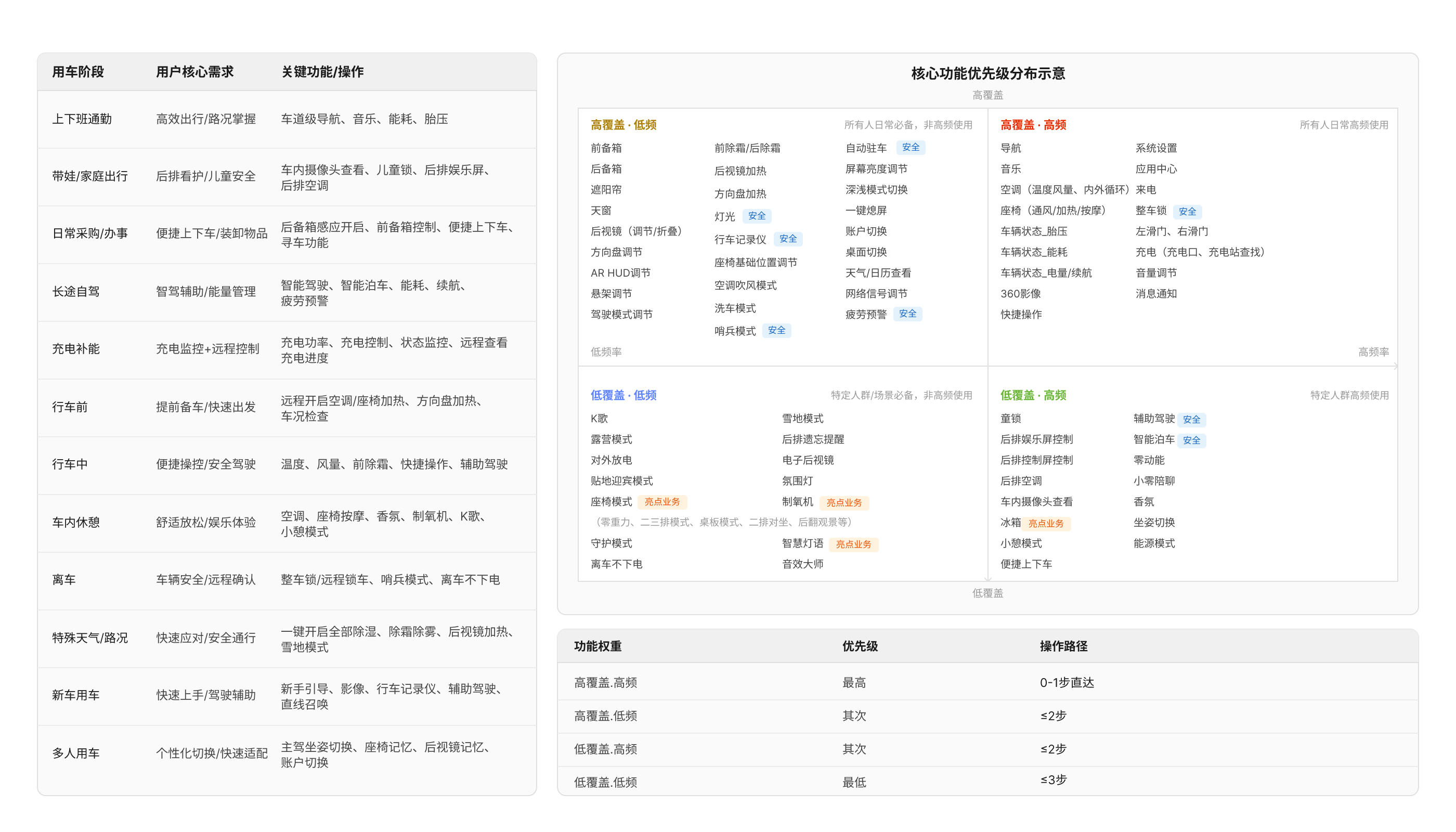Click the 低覆盖 · 高频 quadrant heading
Viewport: 1456px width, 832px height.
tap(1033, 395)
